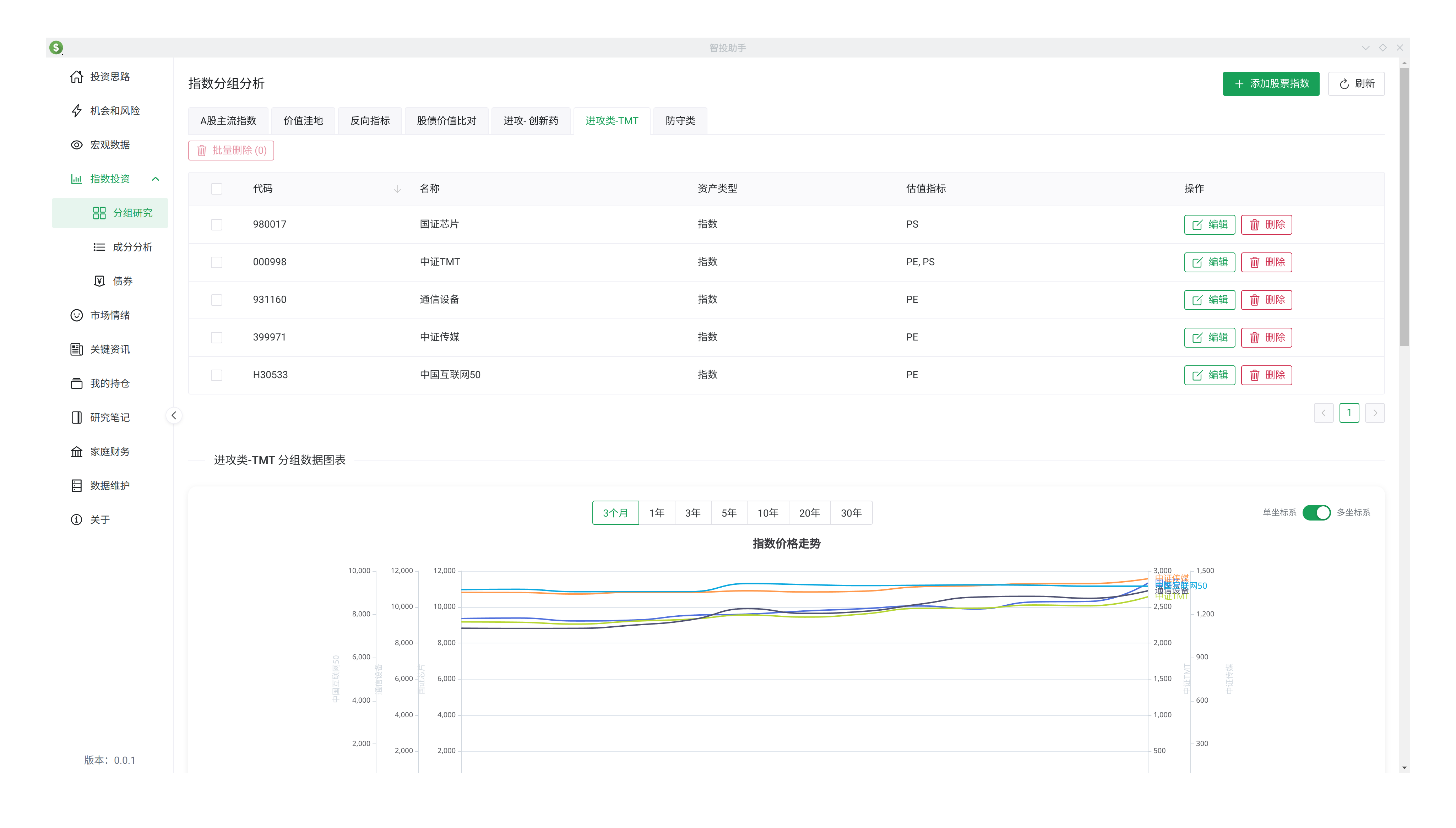This screenshot has height=828, width=1456.
Task: Switch to the 防守类 tab
Action: tap(680, 121)
